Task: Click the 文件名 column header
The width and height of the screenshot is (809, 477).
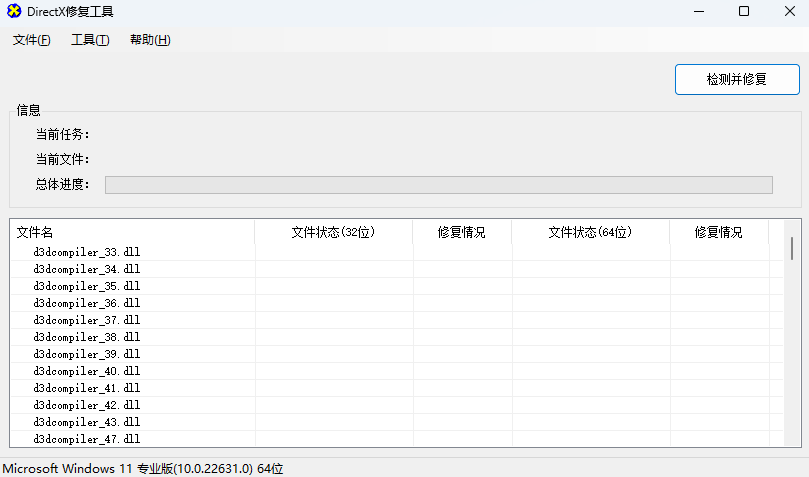Action: (x=35, y=232)
